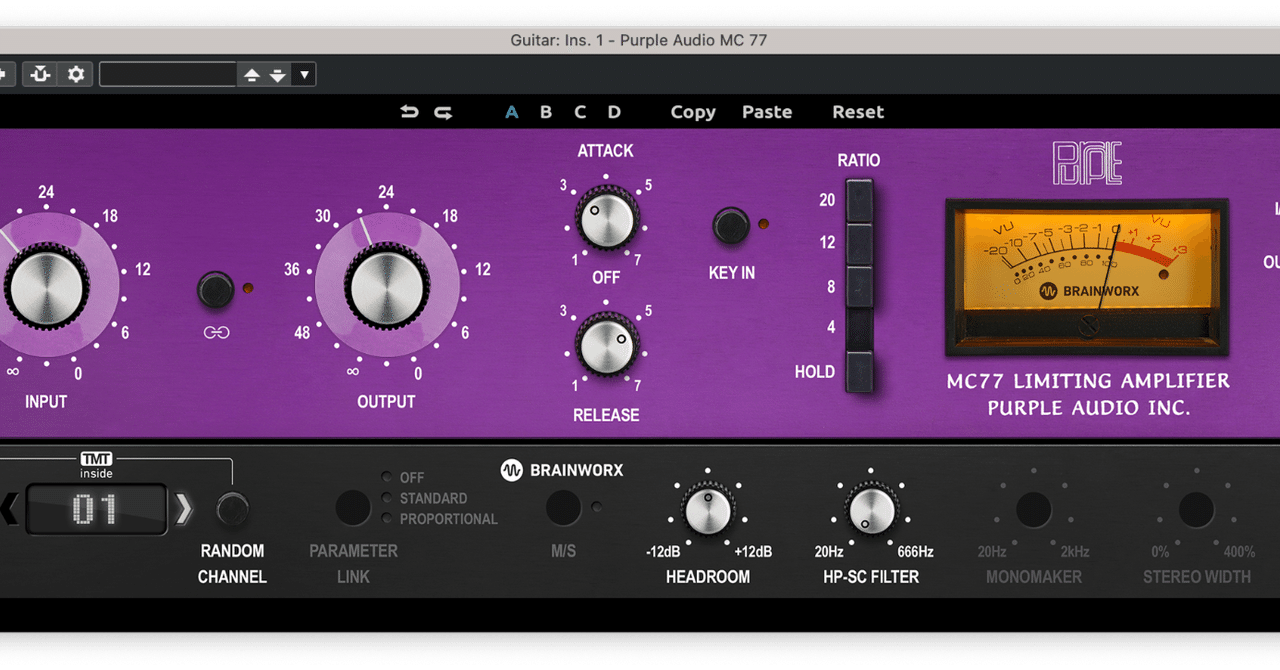Image resolution: width=1280 pixels, height=670 pixels.
Task: Click the ATTACK knob
Action: (607, 220)
